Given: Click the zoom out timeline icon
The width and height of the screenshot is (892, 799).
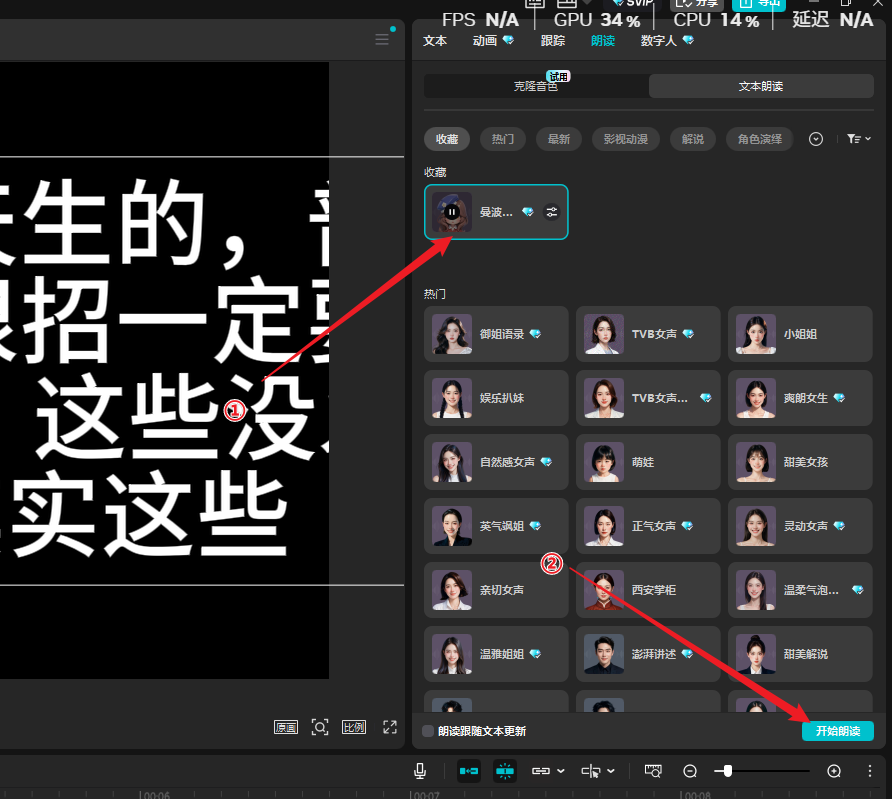Looking at the screenshot, I should tap(690, 771).
